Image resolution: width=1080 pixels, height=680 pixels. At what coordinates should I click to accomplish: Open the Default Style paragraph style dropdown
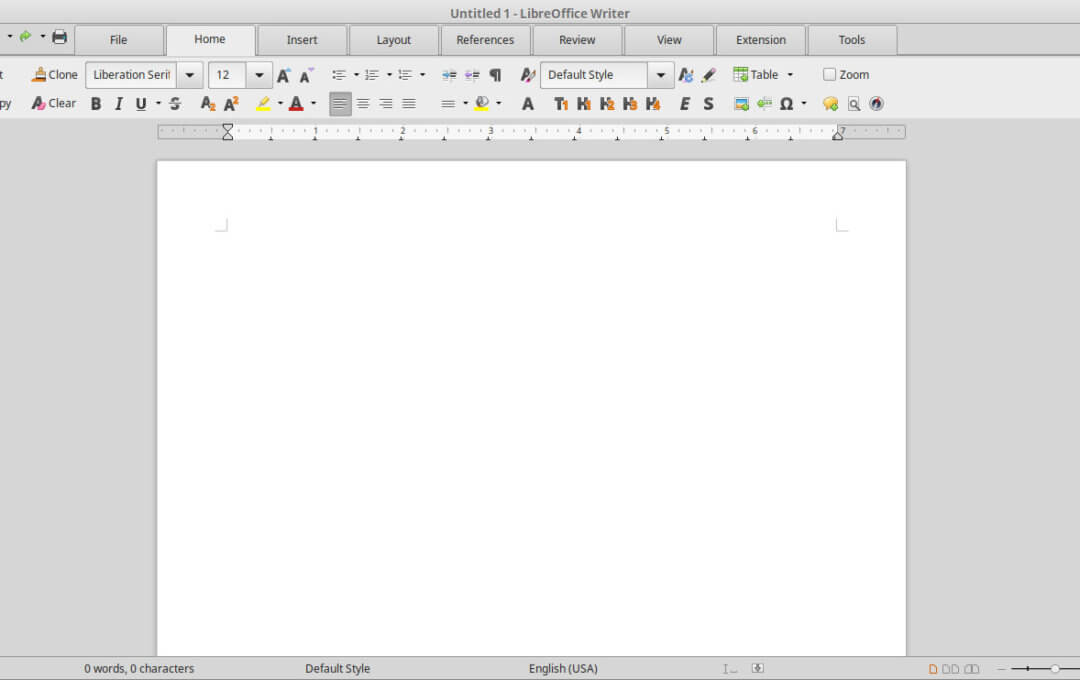660,75
